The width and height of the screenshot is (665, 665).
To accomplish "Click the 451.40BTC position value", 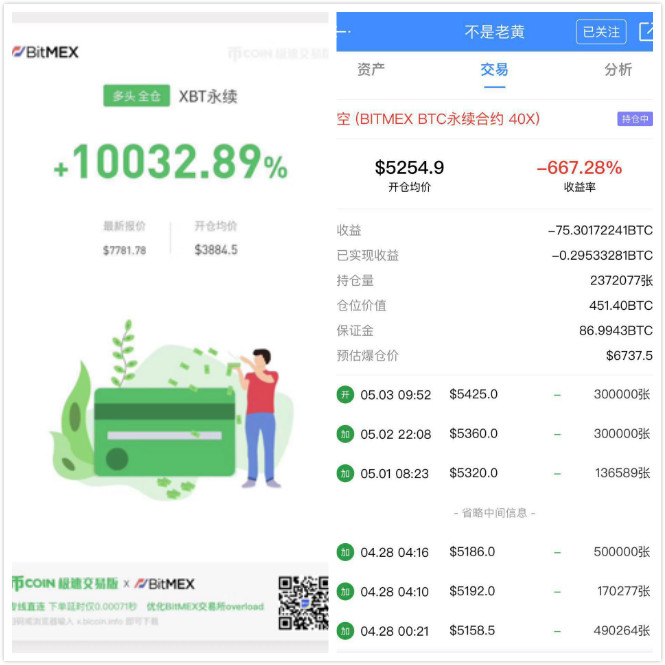I will coord(621,305).
